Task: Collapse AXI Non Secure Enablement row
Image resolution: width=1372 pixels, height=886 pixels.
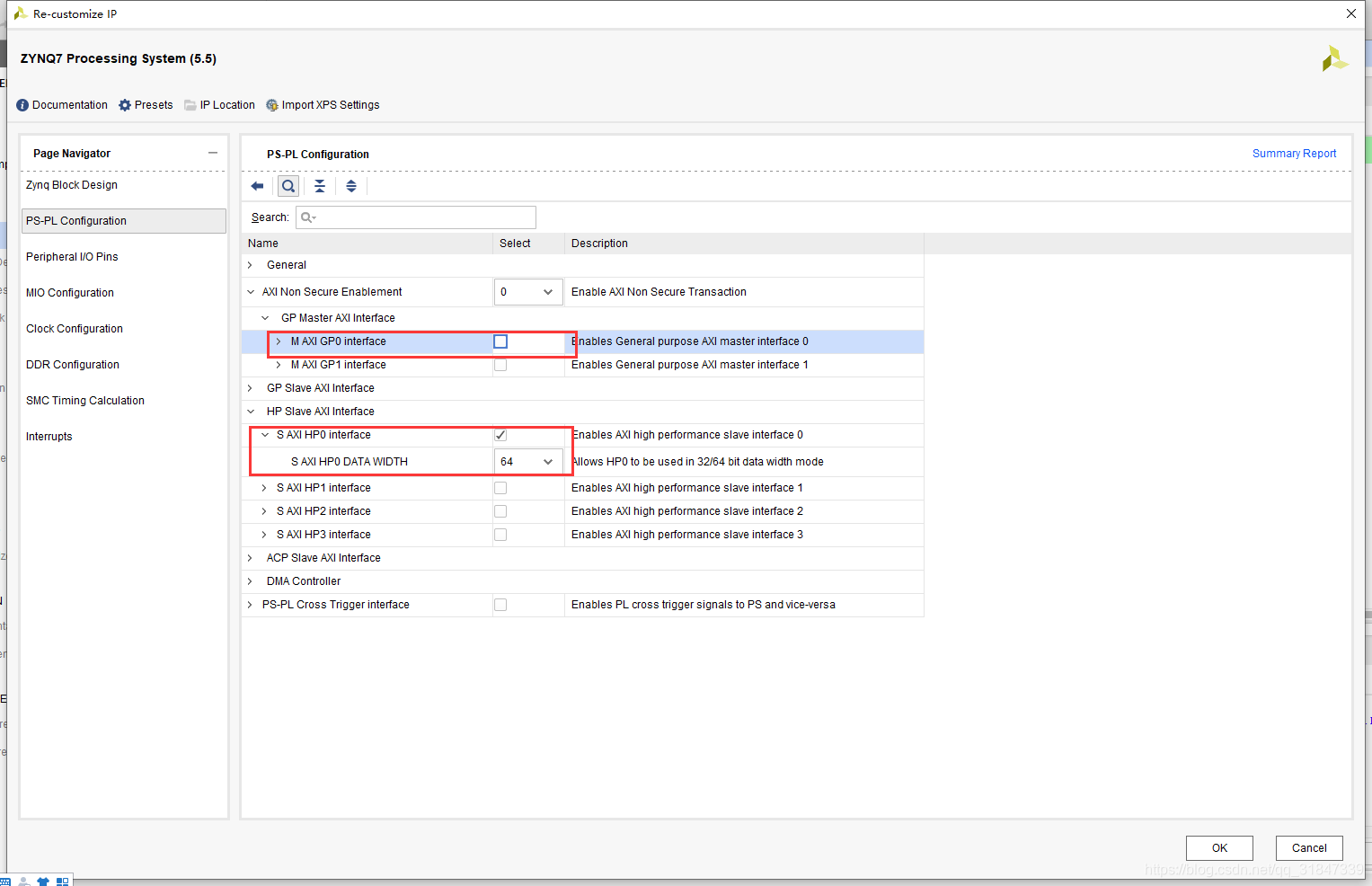Action: [x=251, y=292]
